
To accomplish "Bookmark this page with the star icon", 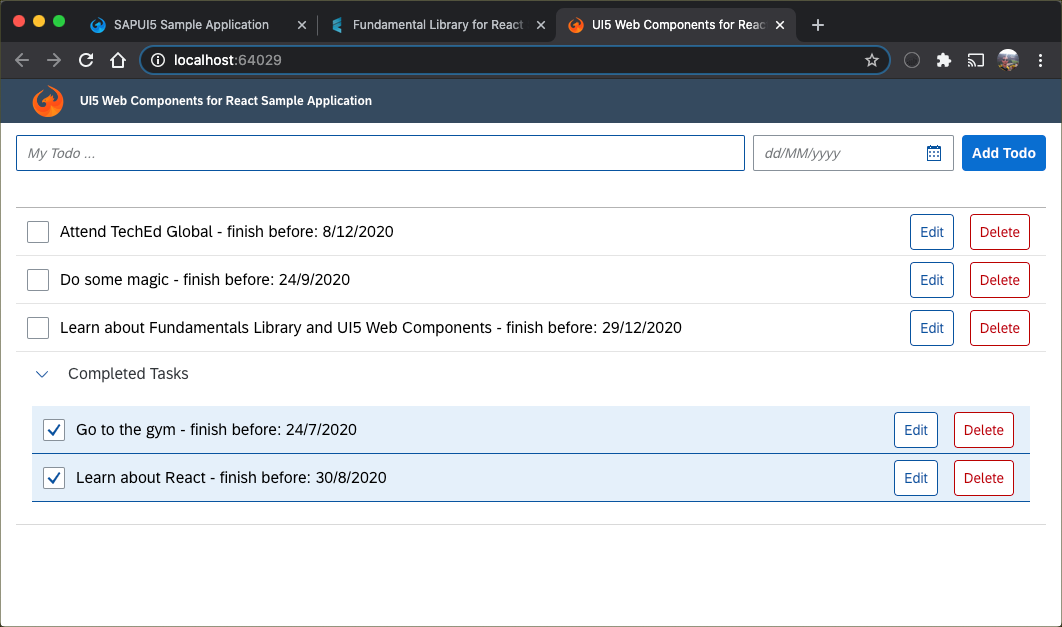I will pyautogui.click(x=872, y=60).
